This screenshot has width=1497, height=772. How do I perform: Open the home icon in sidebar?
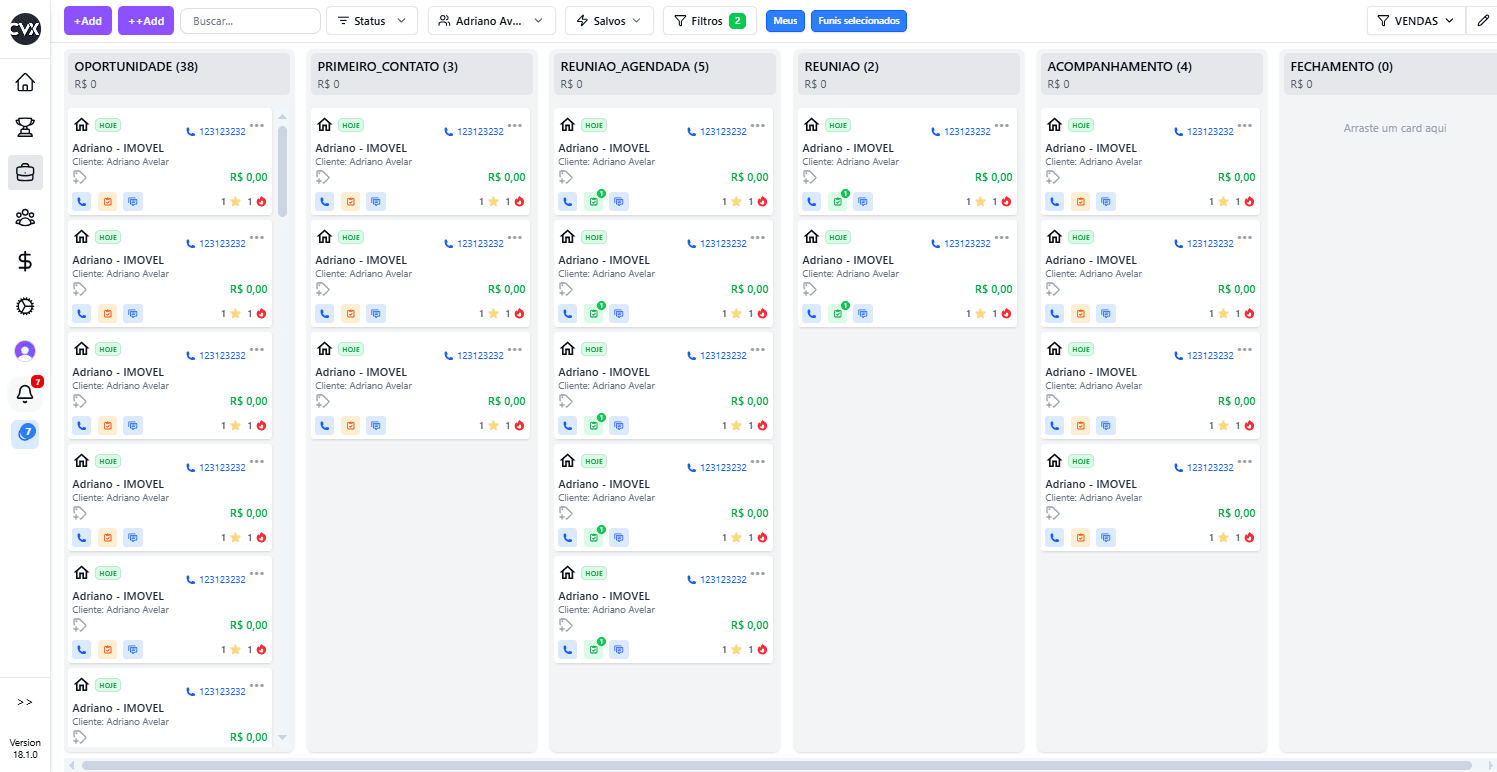point(24,82)
